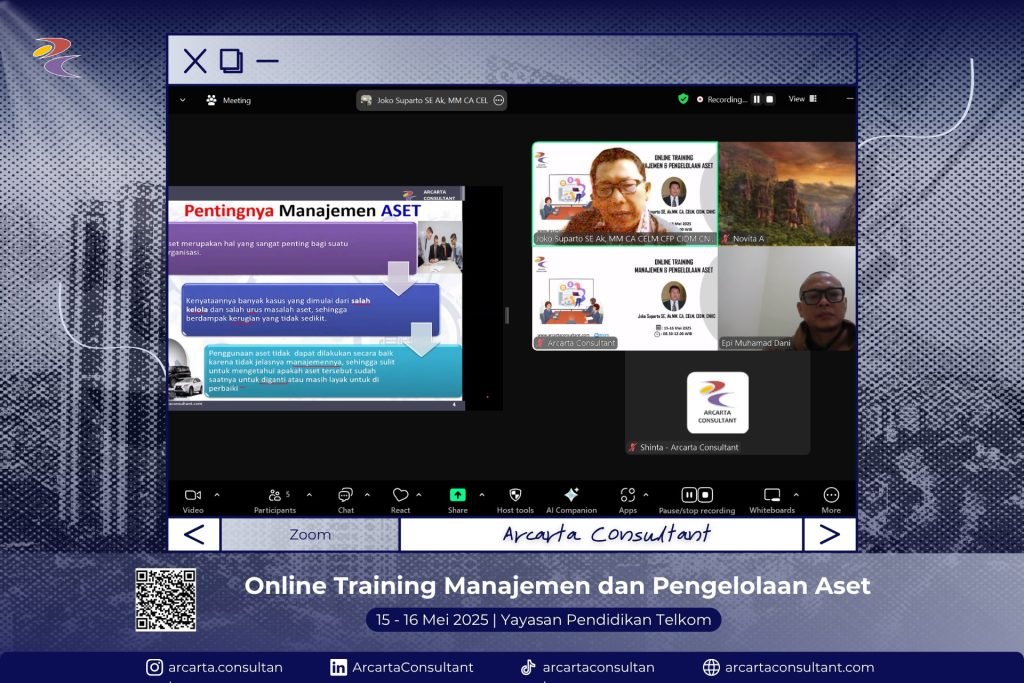Click the React heart icon
This screenshot has height=683, width=1024.
pos(400,499)
